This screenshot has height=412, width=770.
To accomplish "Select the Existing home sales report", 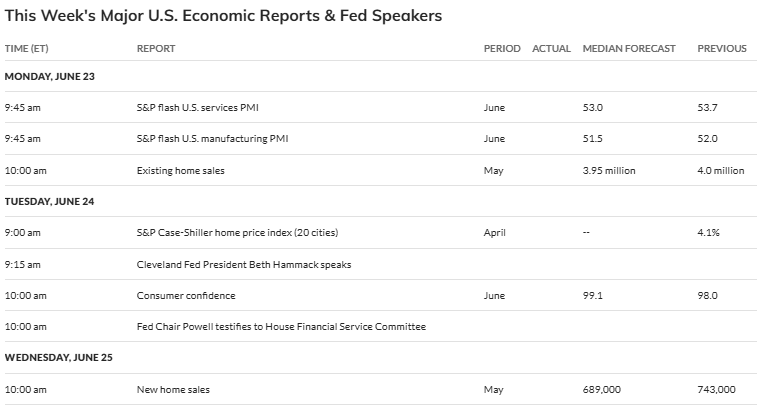I will point(180,170).
